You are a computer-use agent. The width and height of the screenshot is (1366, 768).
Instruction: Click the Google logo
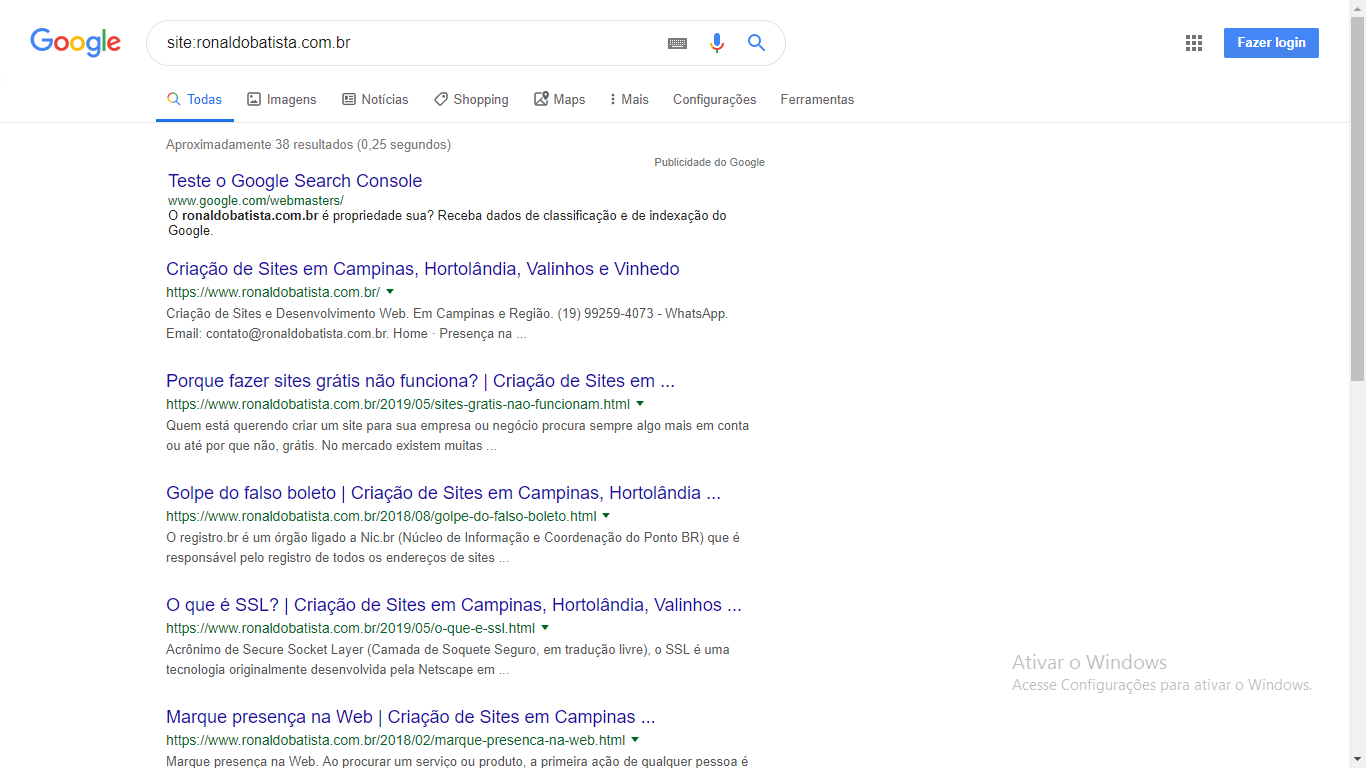(75, 42)
